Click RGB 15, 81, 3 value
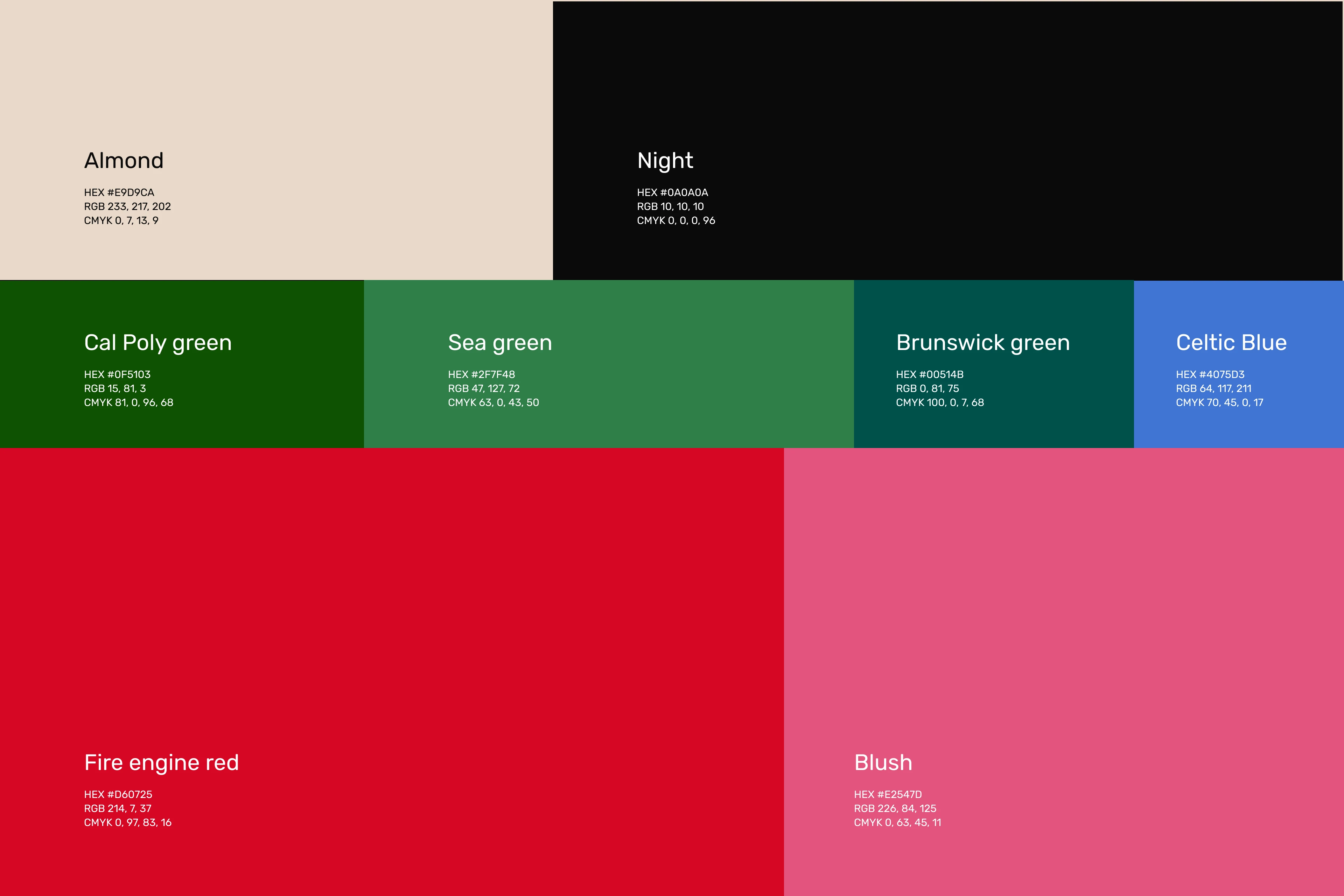 pyautogui.click(x=115, y=388)
